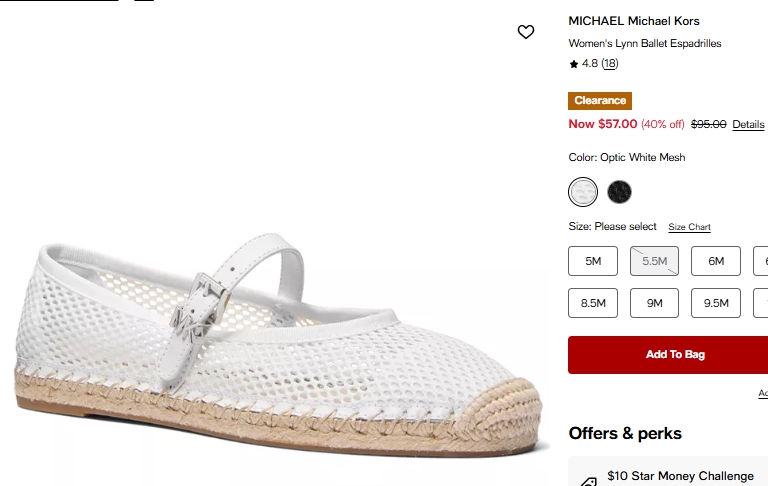The height and width of the screenshot is (486, 768).
Task: Open the 18 reviews link
Action: [610, 64]
